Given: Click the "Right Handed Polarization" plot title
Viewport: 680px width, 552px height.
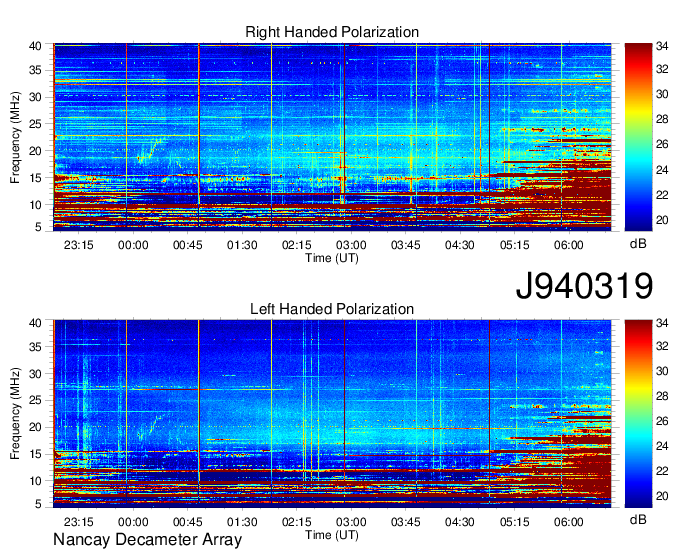Looking at the screenshot, I should pyautogui.click(x=332, y=32).
